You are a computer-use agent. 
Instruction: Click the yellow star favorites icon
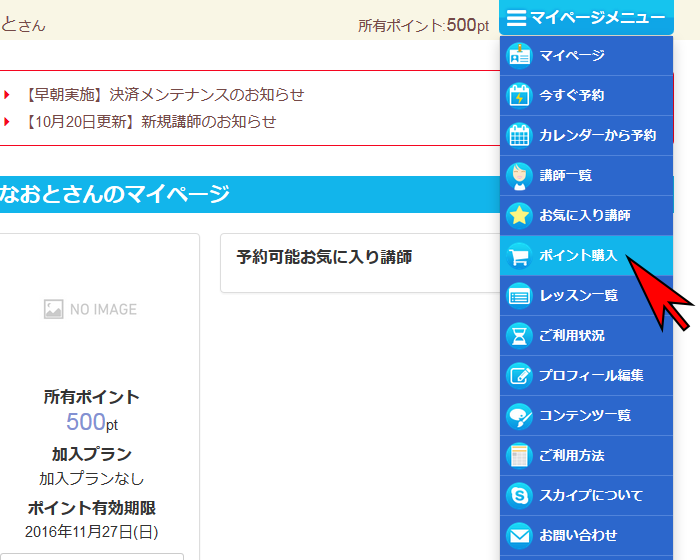519,215
